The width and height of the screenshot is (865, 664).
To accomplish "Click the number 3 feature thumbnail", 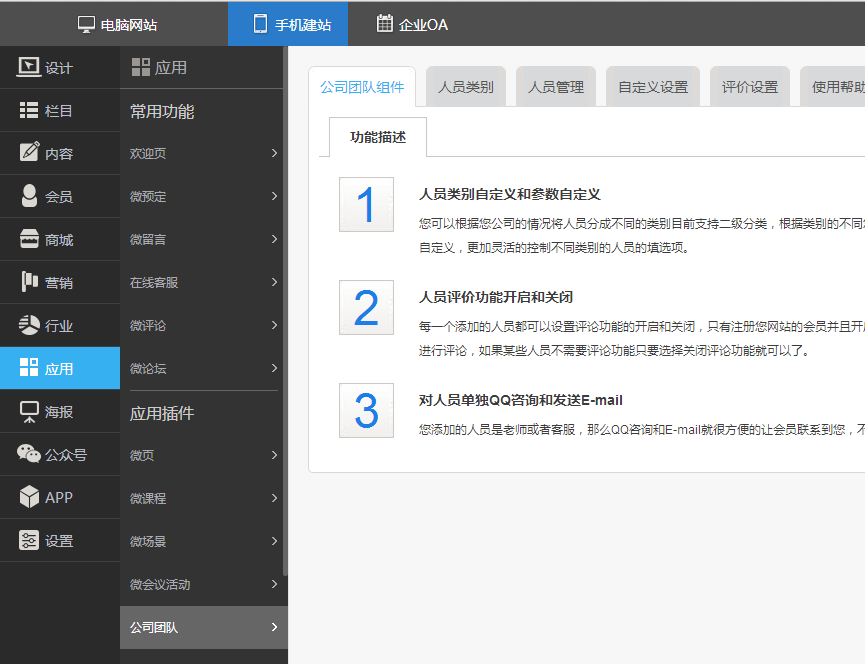I will pyautogui.click(x=366, y=410).
